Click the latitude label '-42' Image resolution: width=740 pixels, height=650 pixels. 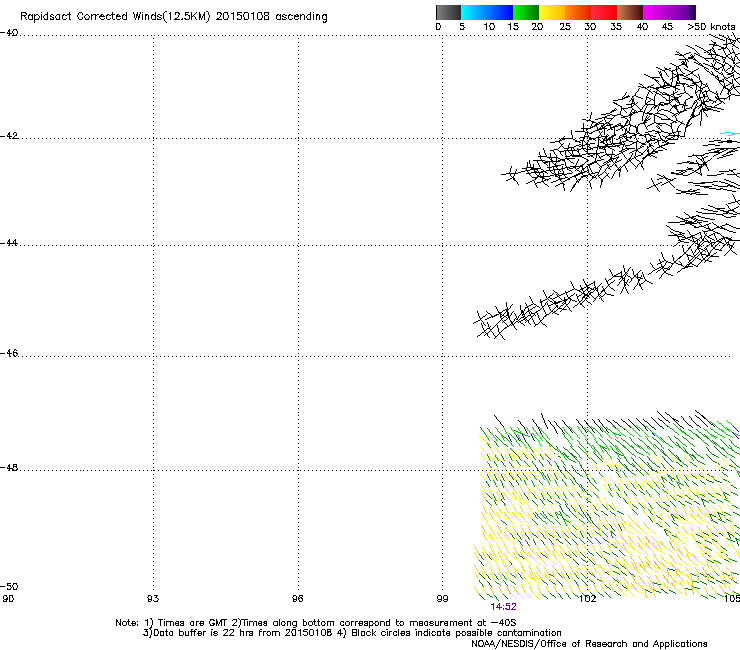pyautogui.click(x=9, y=135)
